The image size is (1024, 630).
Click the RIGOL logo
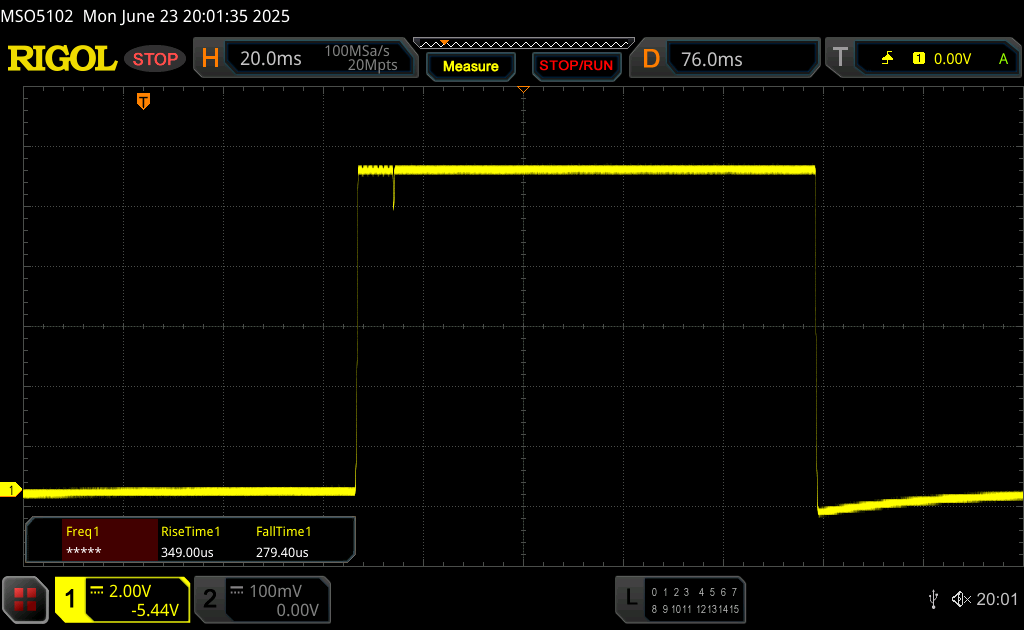pos(62,59)
